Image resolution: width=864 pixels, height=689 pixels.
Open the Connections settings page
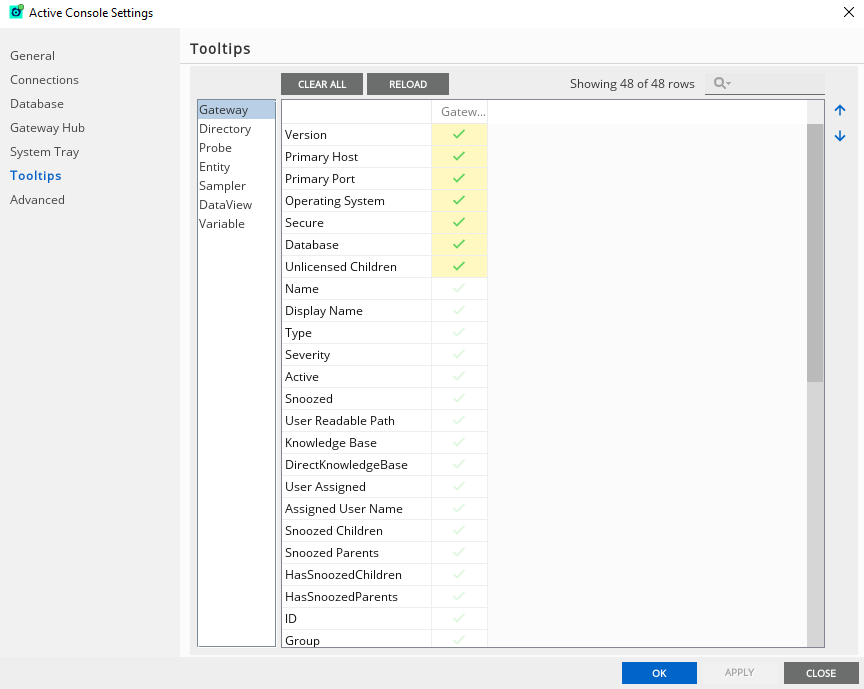(x=44, y=80)
